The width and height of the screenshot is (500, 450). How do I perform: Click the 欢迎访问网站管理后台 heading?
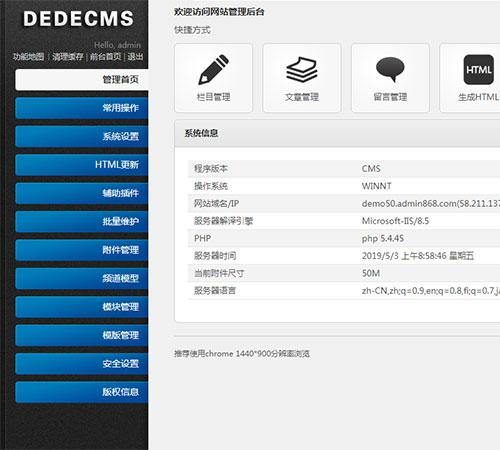(219, 12)
